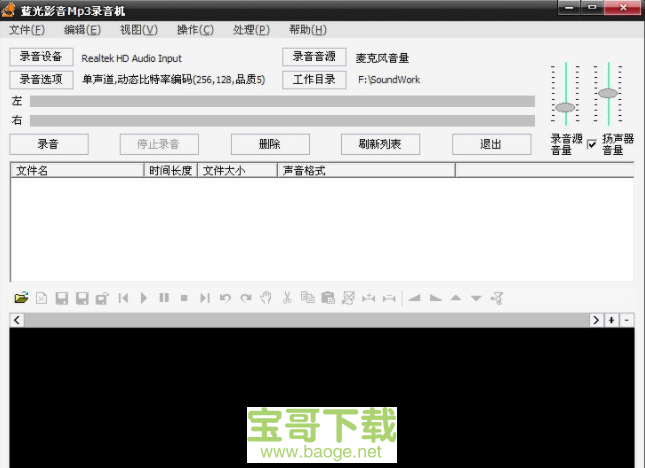Image resolution: width=645 pixels, height=468 pixels.
Task: Click the 录音源音量 slider handle
Action: tap(565, 108)
